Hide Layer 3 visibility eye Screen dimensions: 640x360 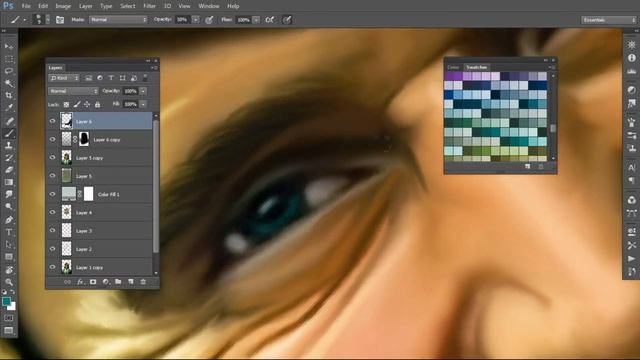(x=53, y=231)
